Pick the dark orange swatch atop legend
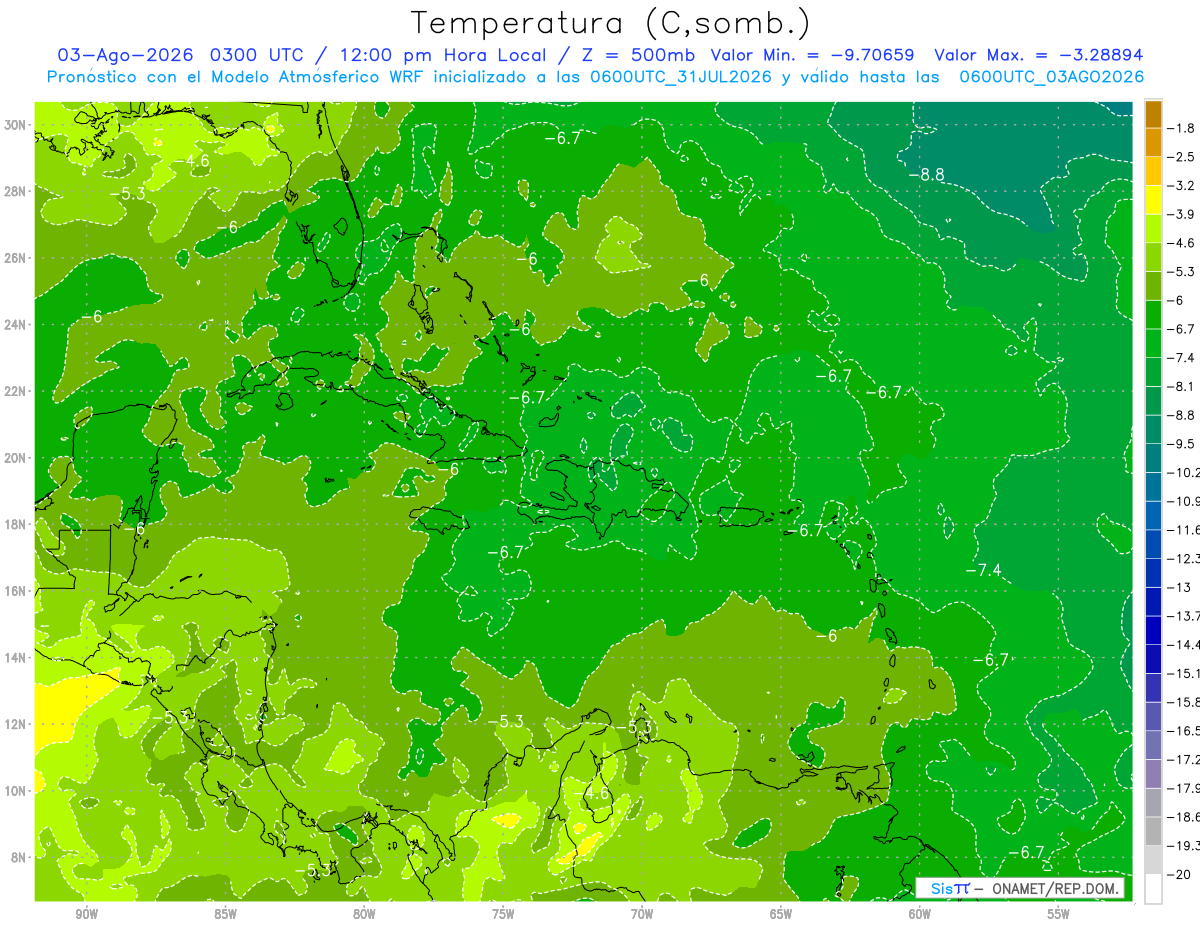Viewport: 1200px width, 927px height. (x=1153, y=113)
